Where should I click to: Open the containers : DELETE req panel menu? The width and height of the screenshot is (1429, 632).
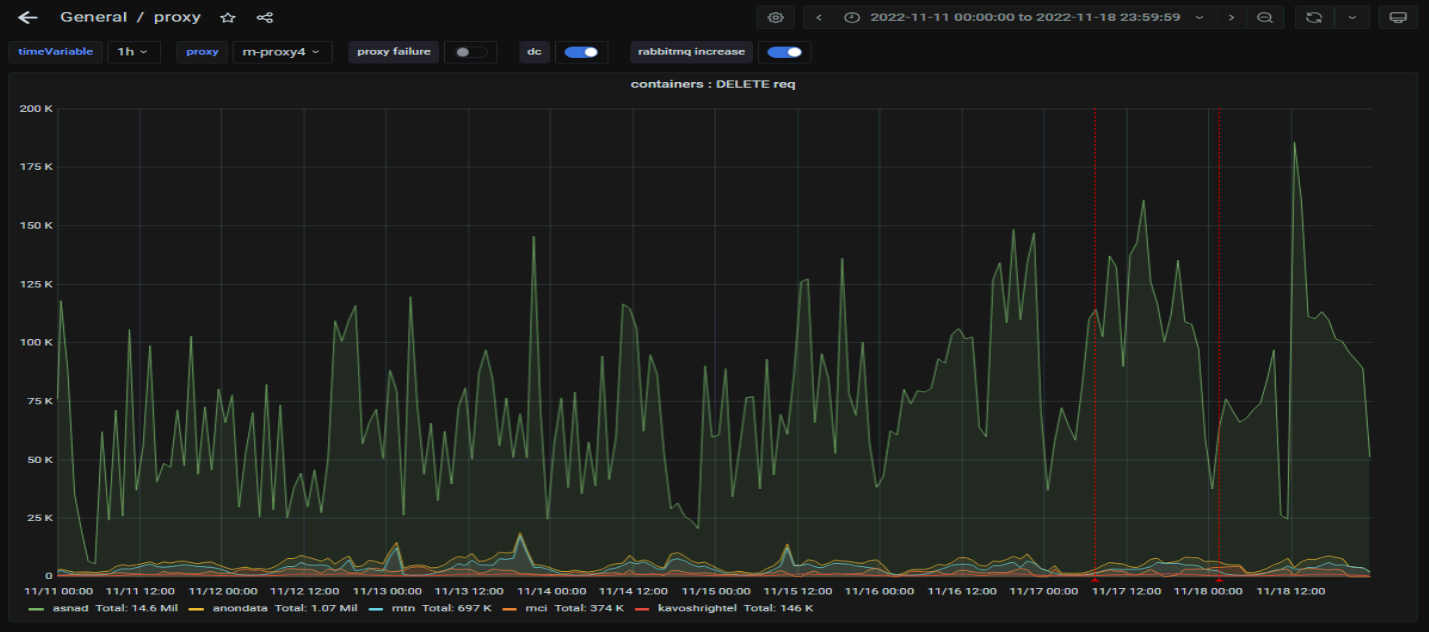click(x=713, y=84)
